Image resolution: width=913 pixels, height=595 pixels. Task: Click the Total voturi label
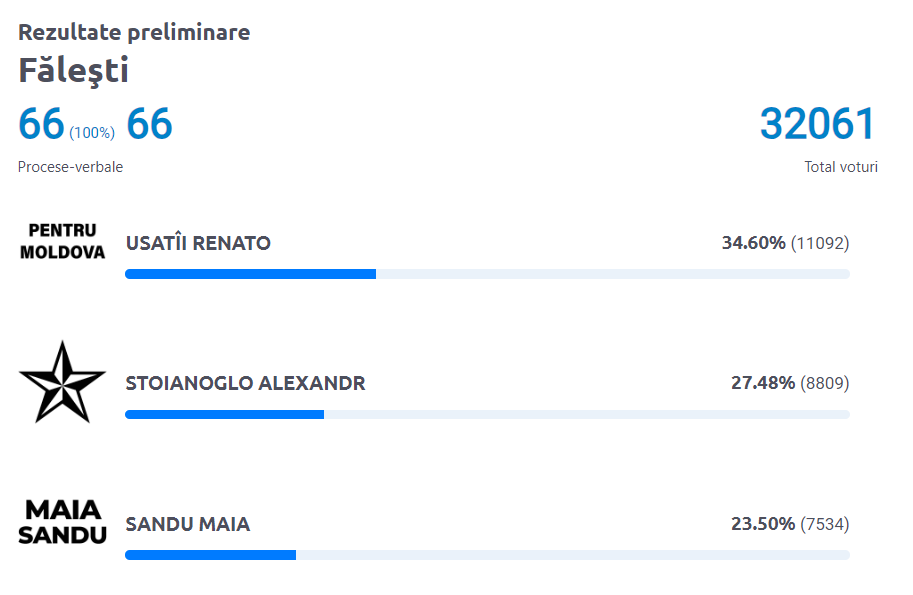[x=841, y=167]
